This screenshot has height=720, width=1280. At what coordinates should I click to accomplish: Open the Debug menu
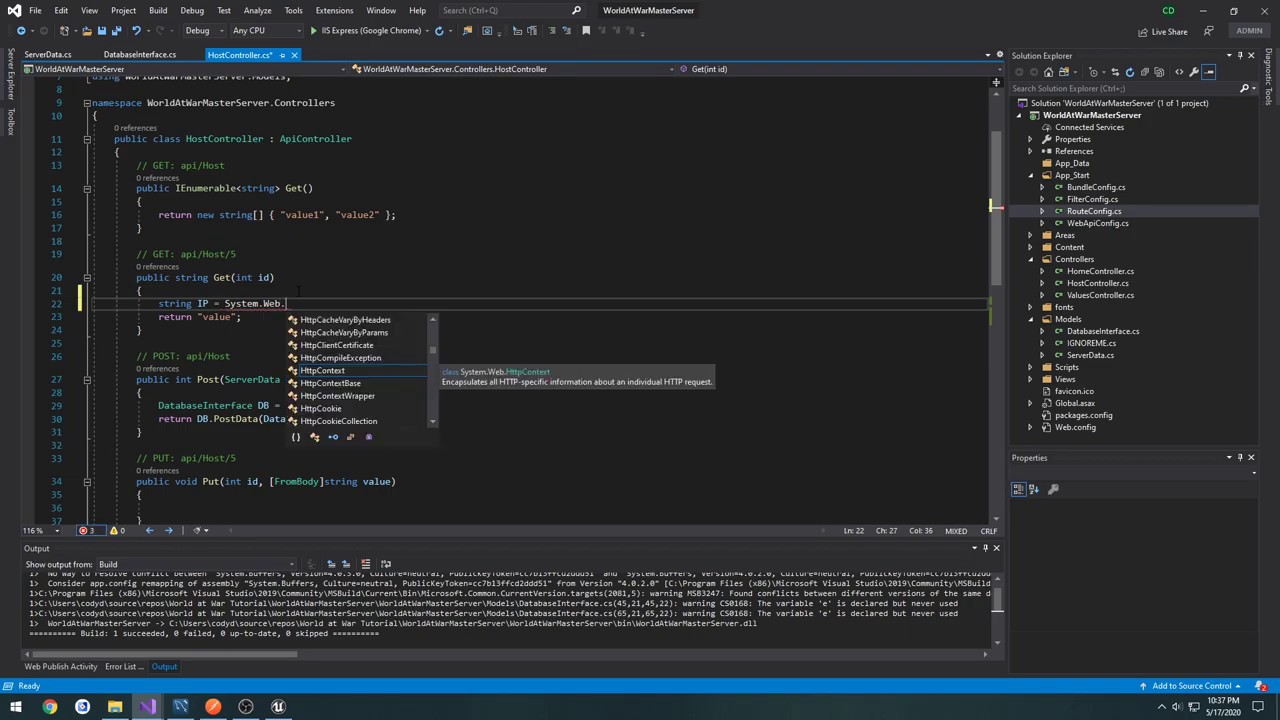point(192,10)
